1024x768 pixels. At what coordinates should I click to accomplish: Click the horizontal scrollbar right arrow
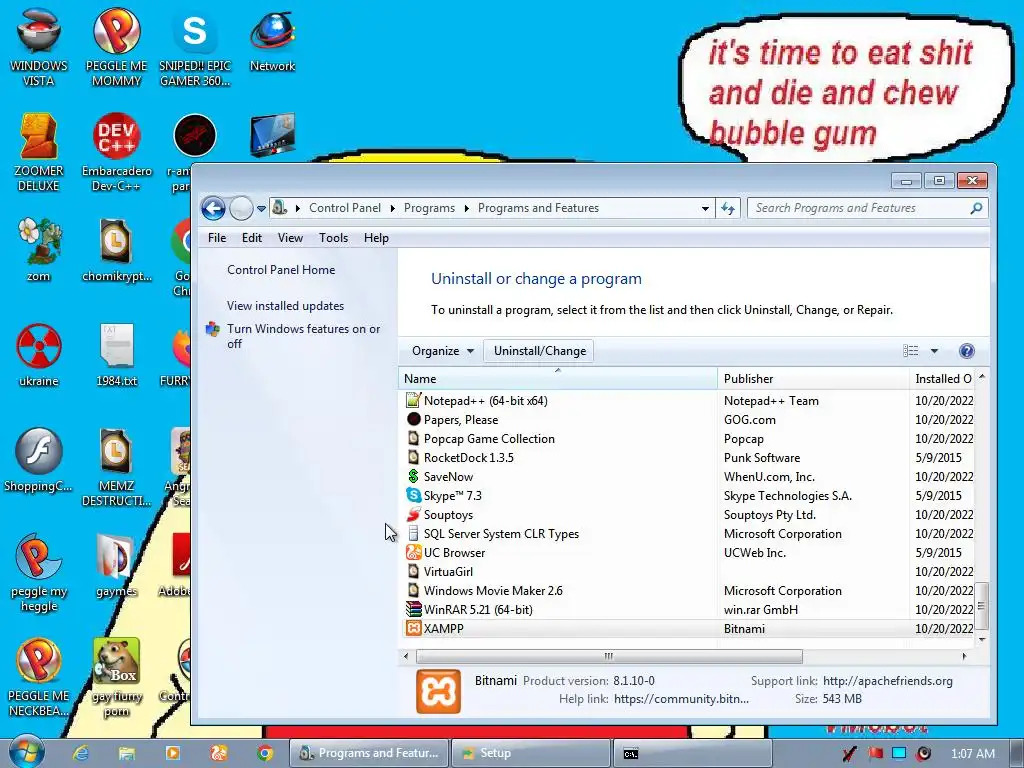click(x=965, y=656)
